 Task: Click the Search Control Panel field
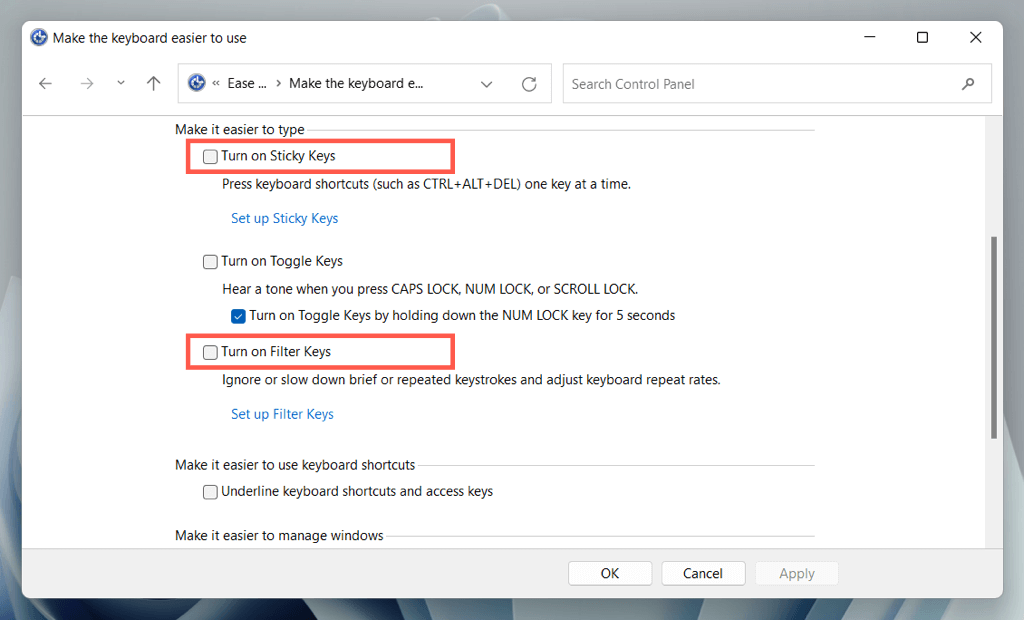click(777, 84)
